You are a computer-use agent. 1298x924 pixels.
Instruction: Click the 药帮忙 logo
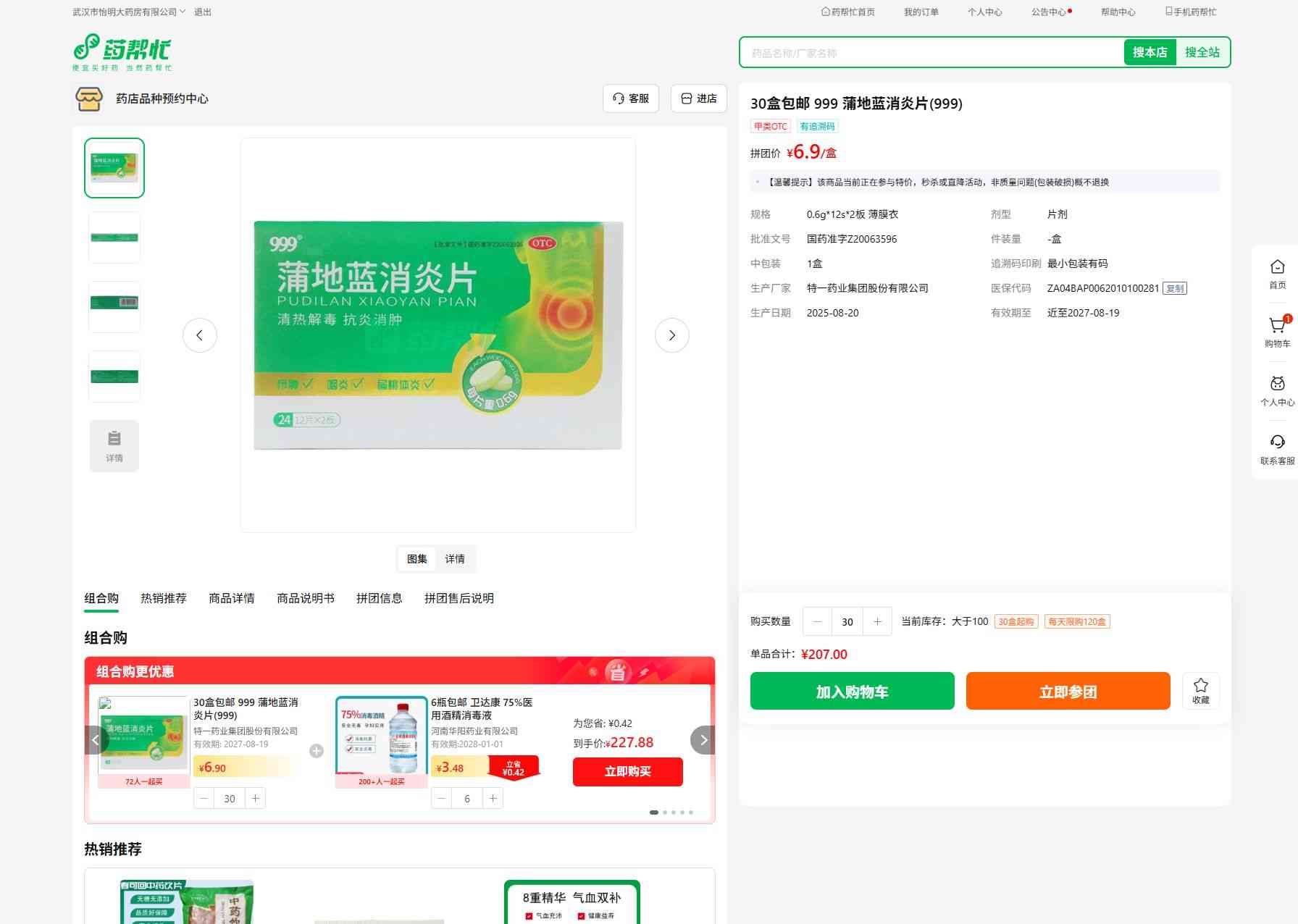[122, 52]
